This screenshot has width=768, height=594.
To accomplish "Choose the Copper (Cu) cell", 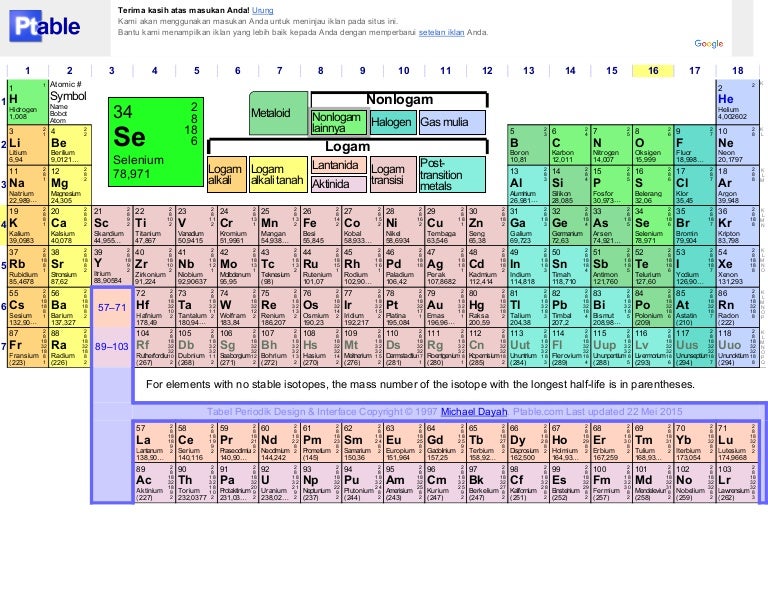I will (446, 226).
